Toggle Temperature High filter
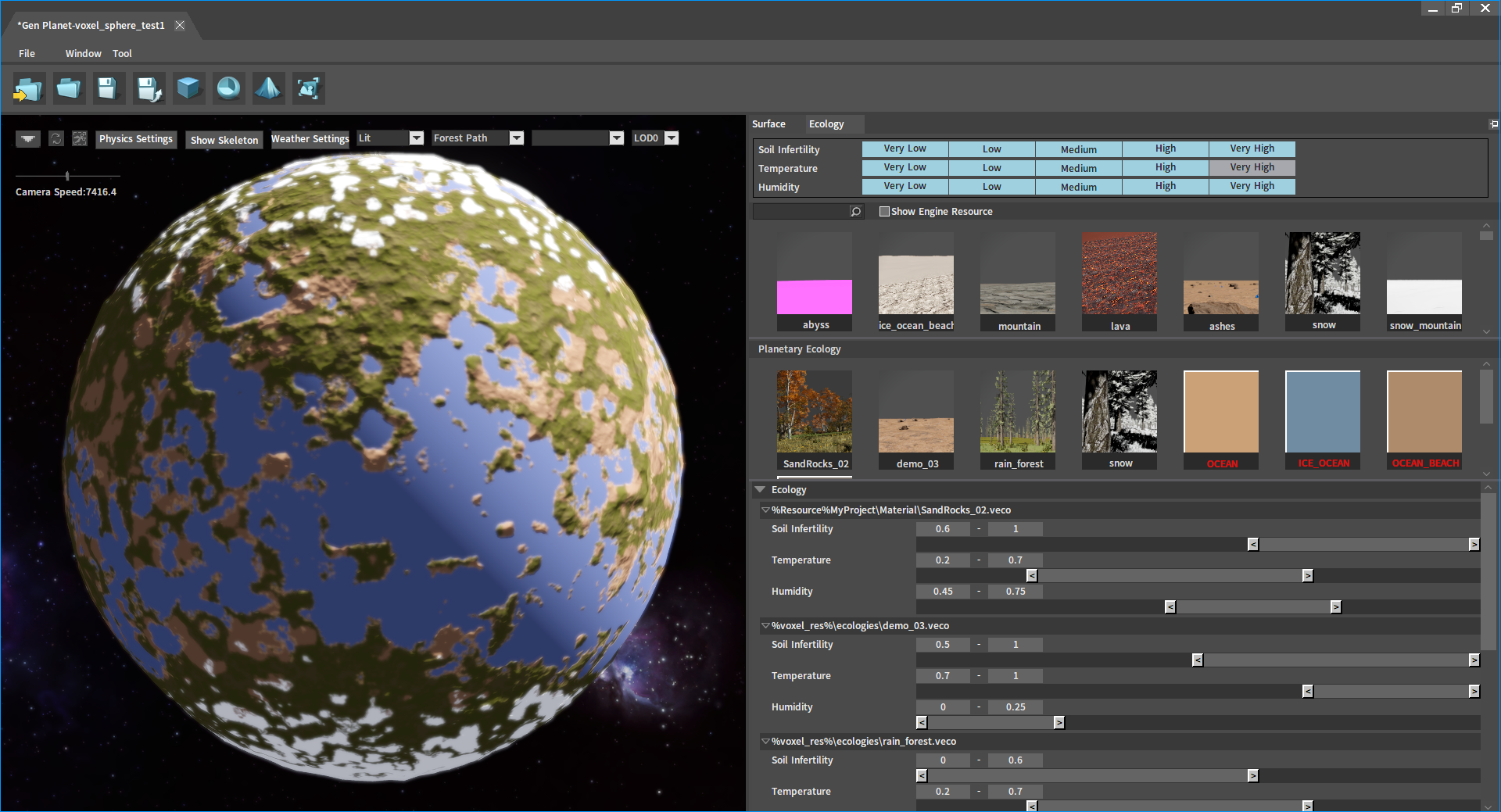Screen dimensions: 1501x812 tap(1165, 167)
